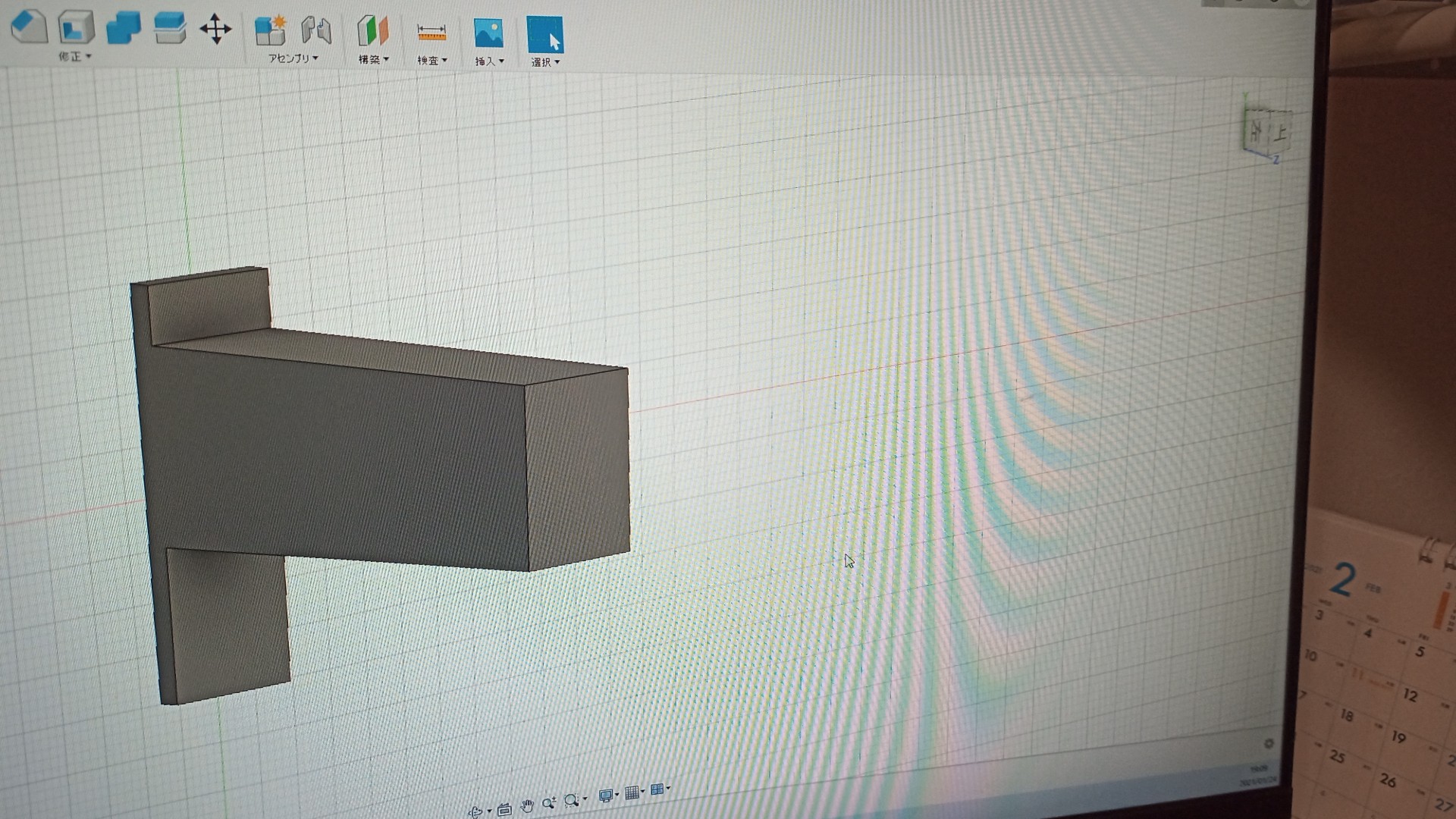Toggle the Select cursor tool
Screen dimensions: 1456x819
pyautogui.click(x=544, y=35)
